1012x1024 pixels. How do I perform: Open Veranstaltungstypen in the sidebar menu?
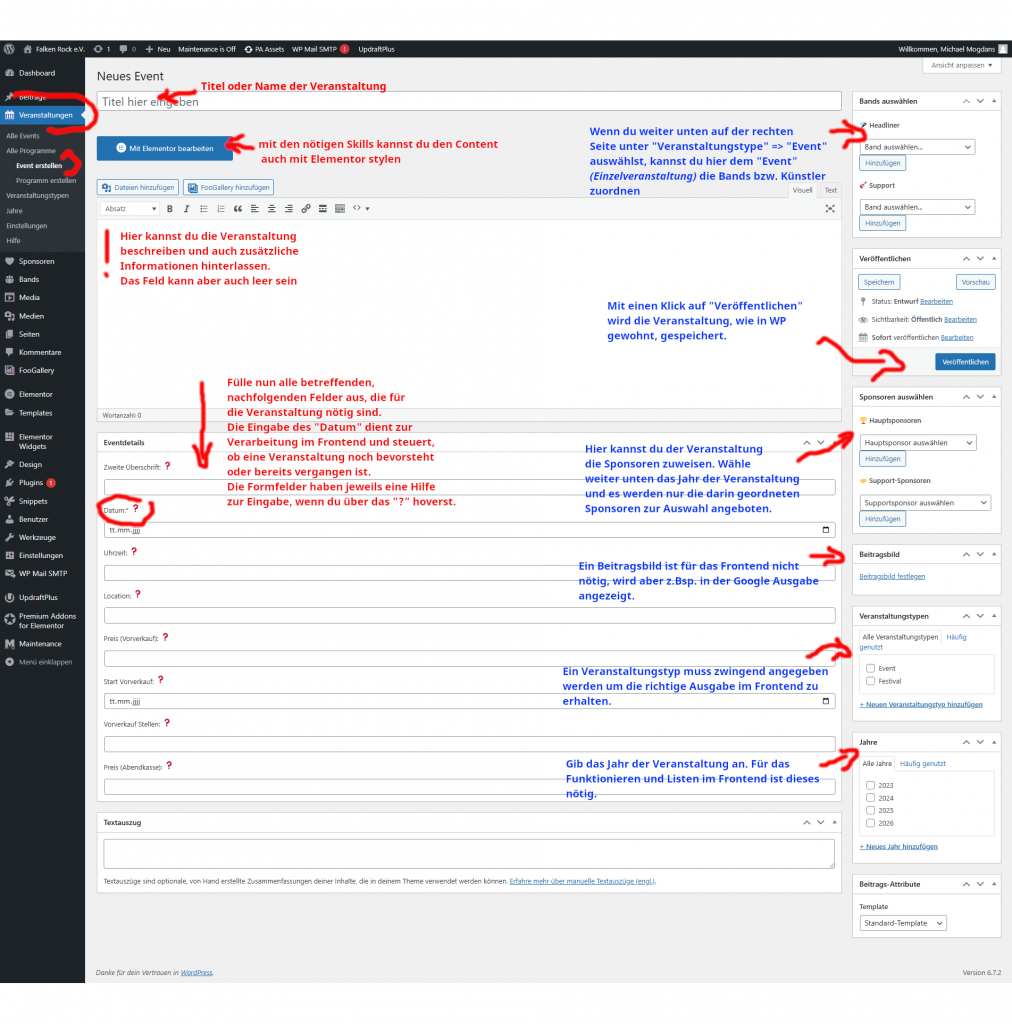[x=37, y=196]
